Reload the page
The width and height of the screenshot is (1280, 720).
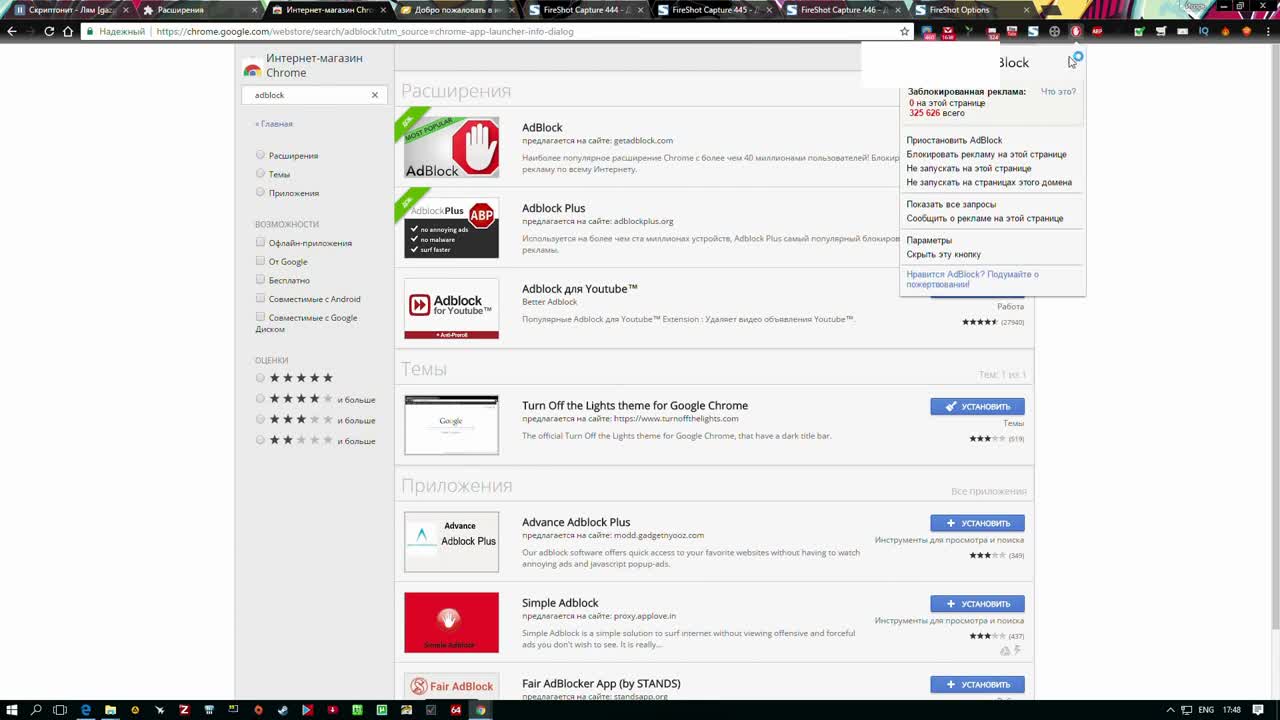pos(49,31)
